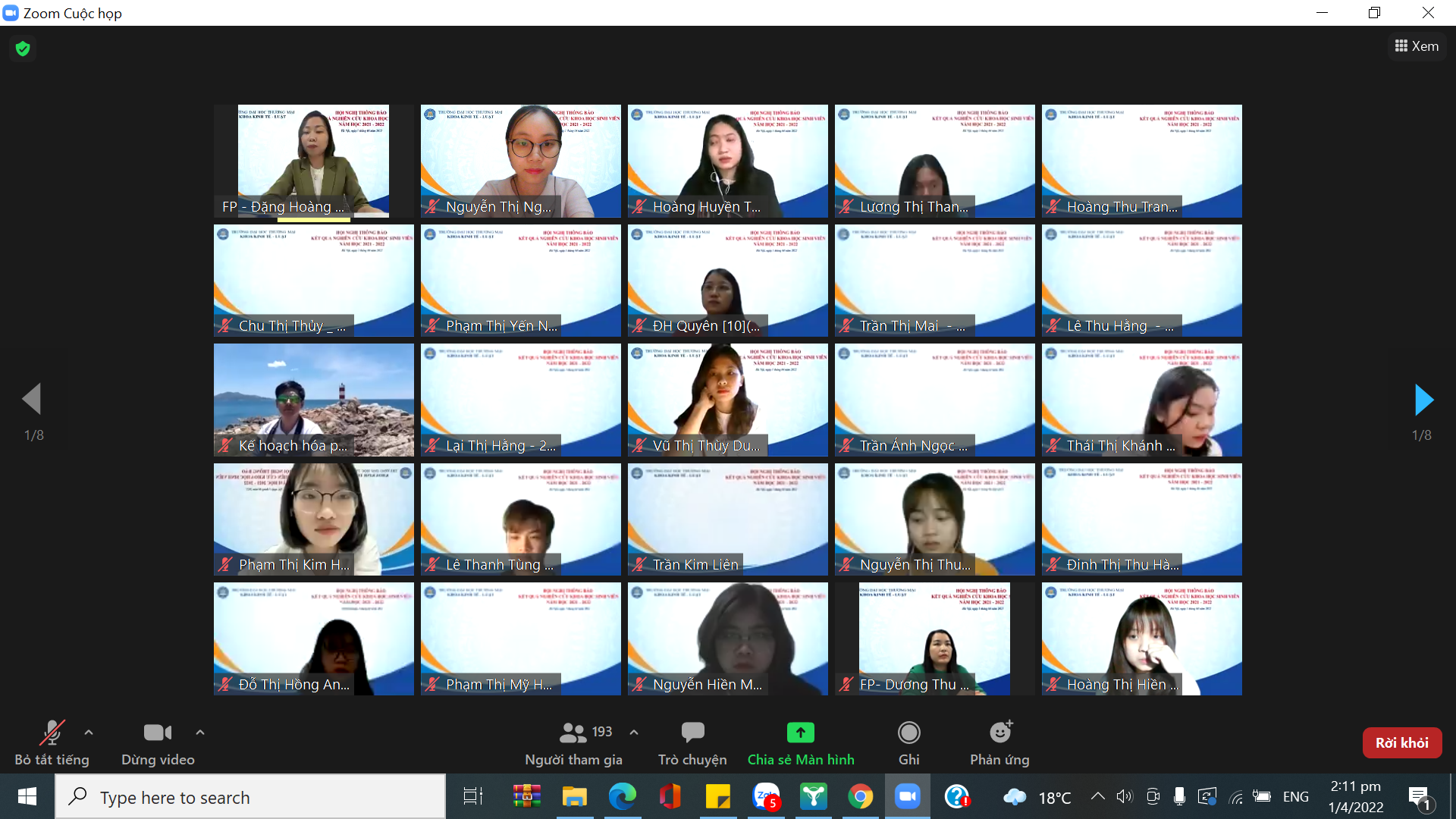Click the green encryption shield icon
The image size is (1456, 819).
pyautogui.click(x=23, y=49)
